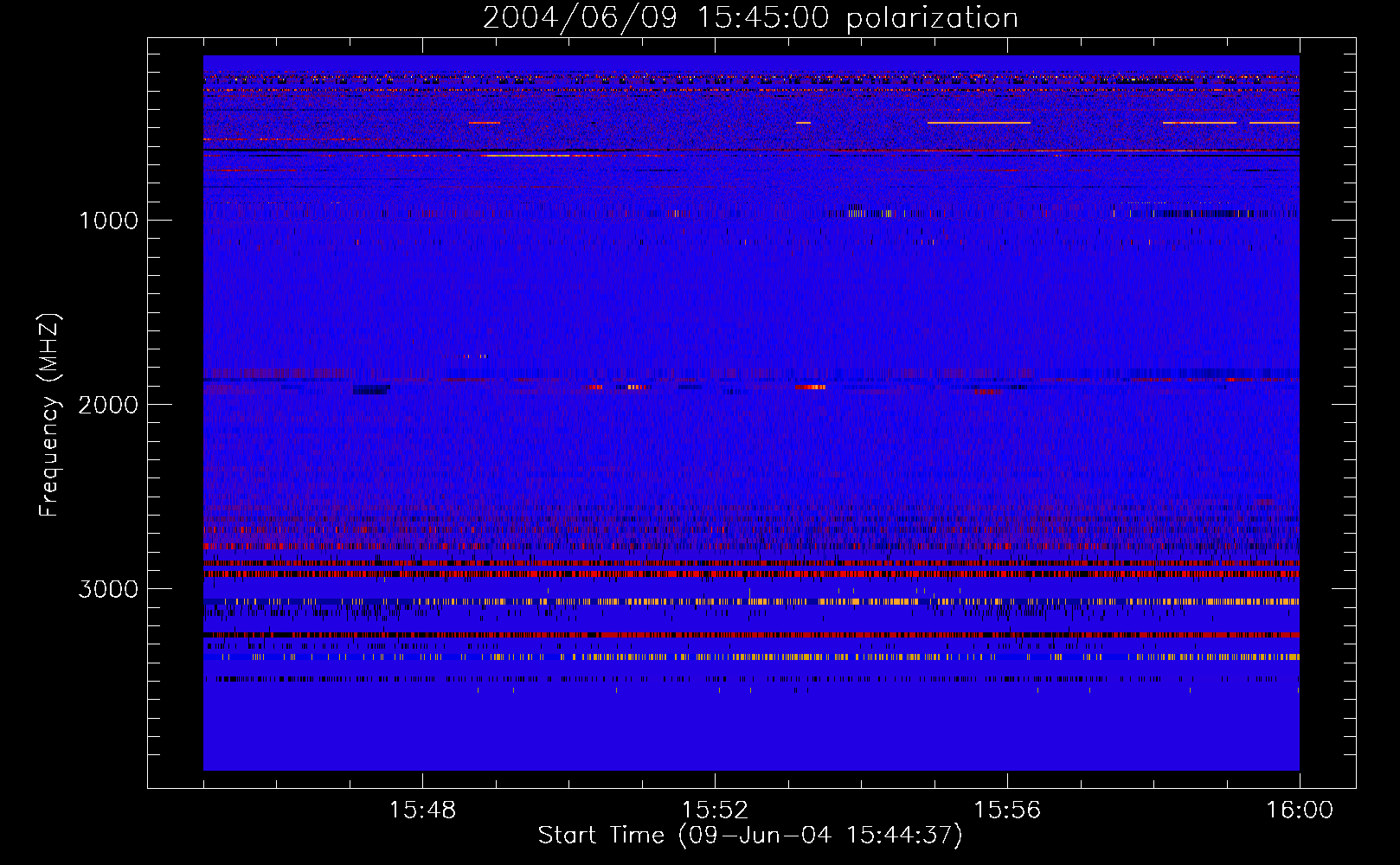1400x865 pixels.
Task: Click the 'Start Time (09-Jun-04 15:44:37)' label
Action: [750, 836]
